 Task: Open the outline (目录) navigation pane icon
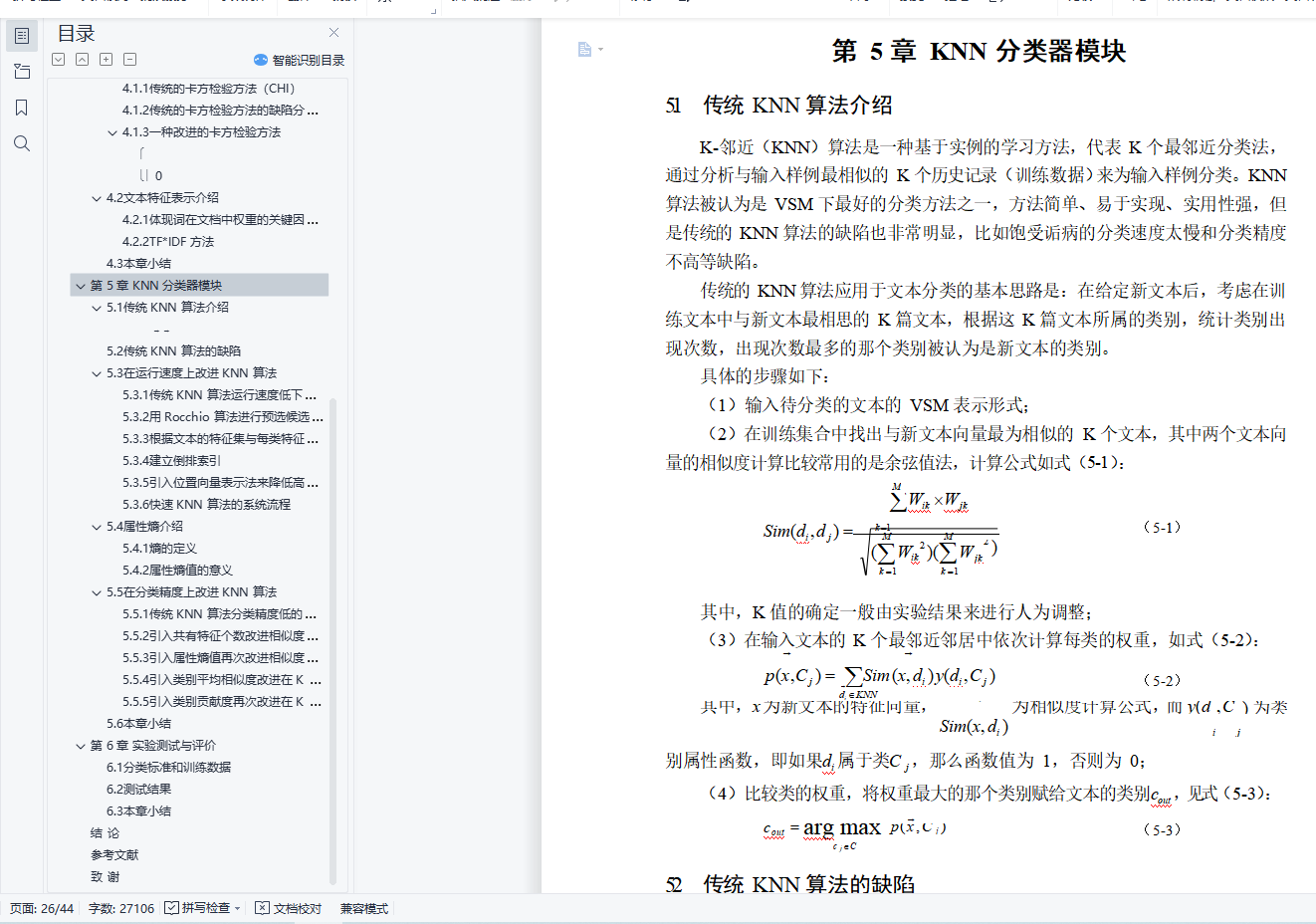coord(22,36)
